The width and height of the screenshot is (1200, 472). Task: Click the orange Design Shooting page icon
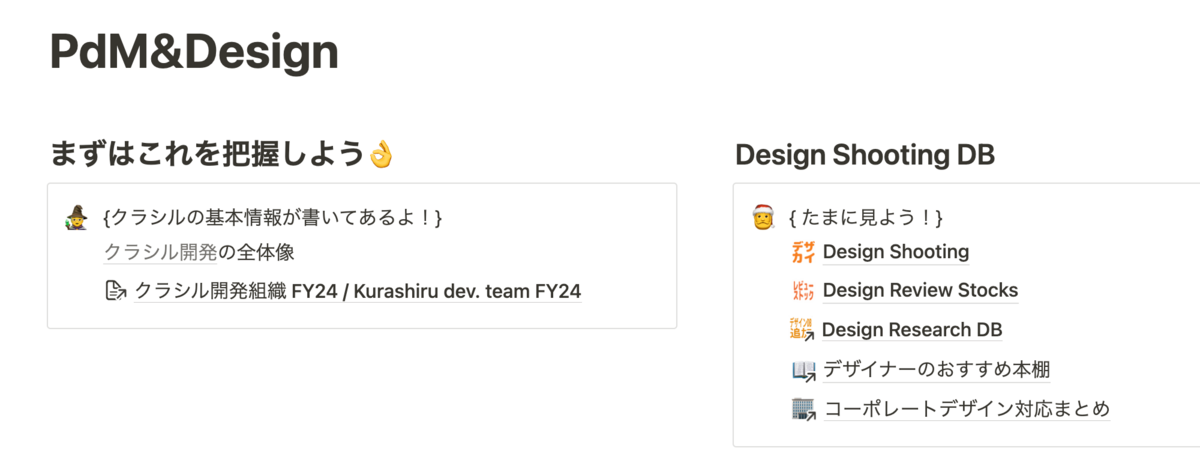803,252
